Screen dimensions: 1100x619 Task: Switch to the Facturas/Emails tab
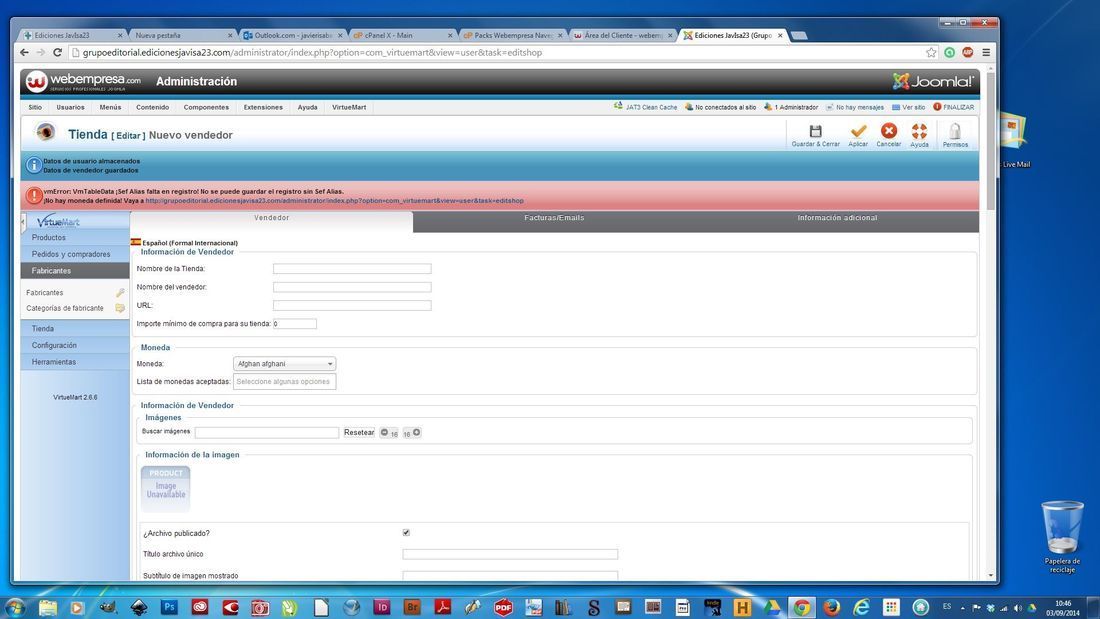(x=554, y=218)
